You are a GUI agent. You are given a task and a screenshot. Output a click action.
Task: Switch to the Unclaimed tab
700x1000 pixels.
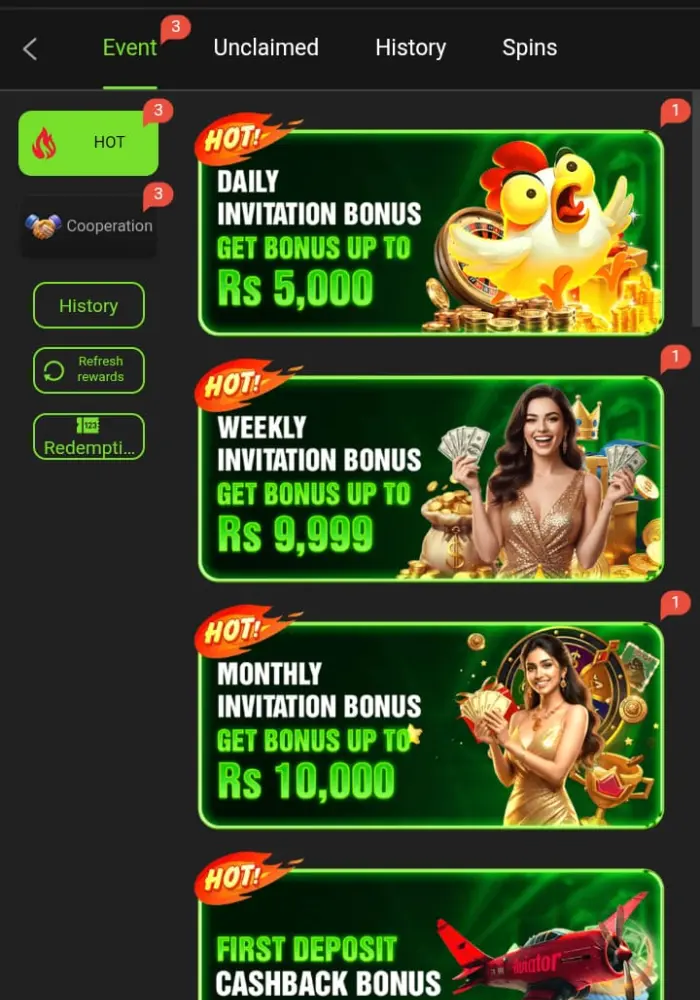coord(266,48)
